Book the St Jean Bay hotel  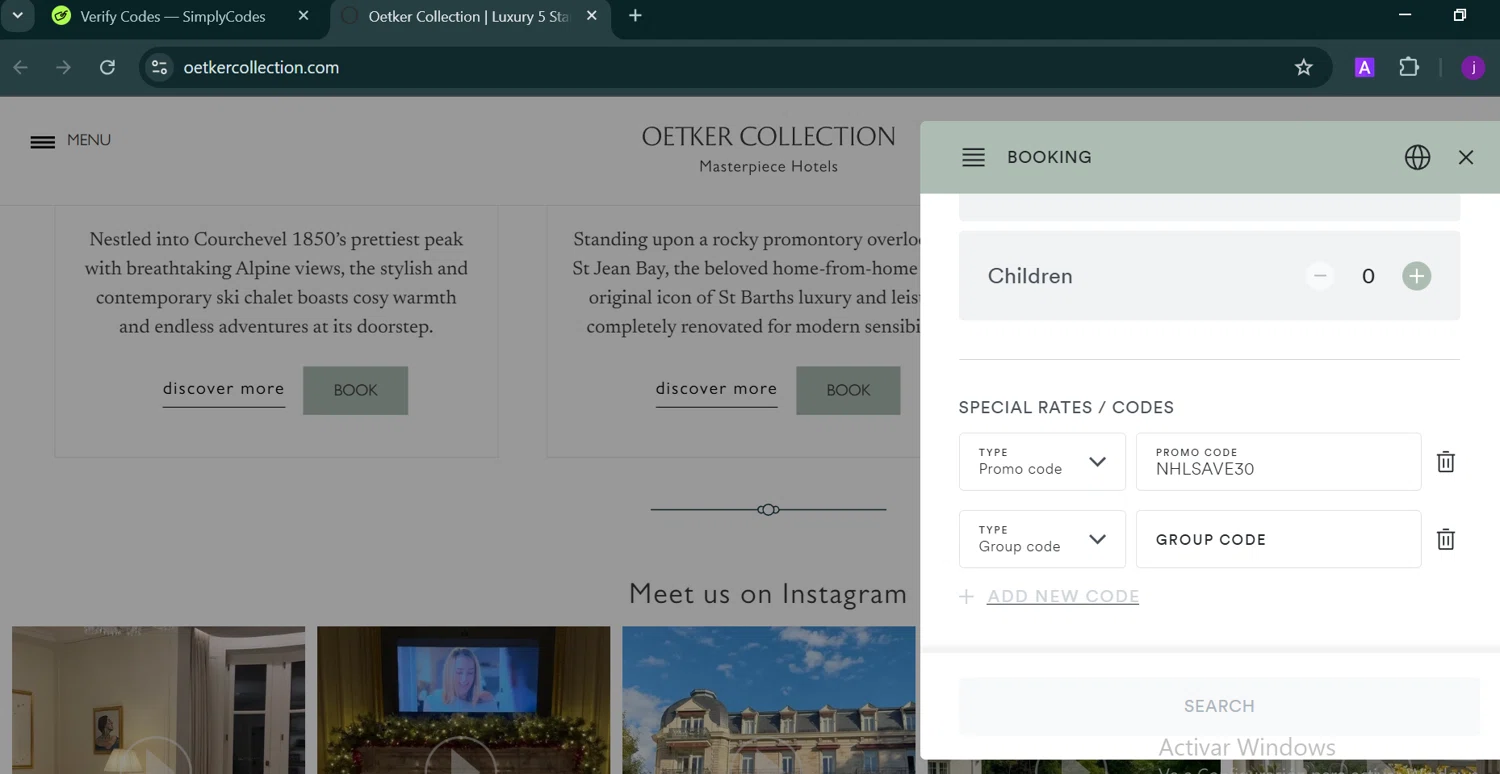click(848, 390)
